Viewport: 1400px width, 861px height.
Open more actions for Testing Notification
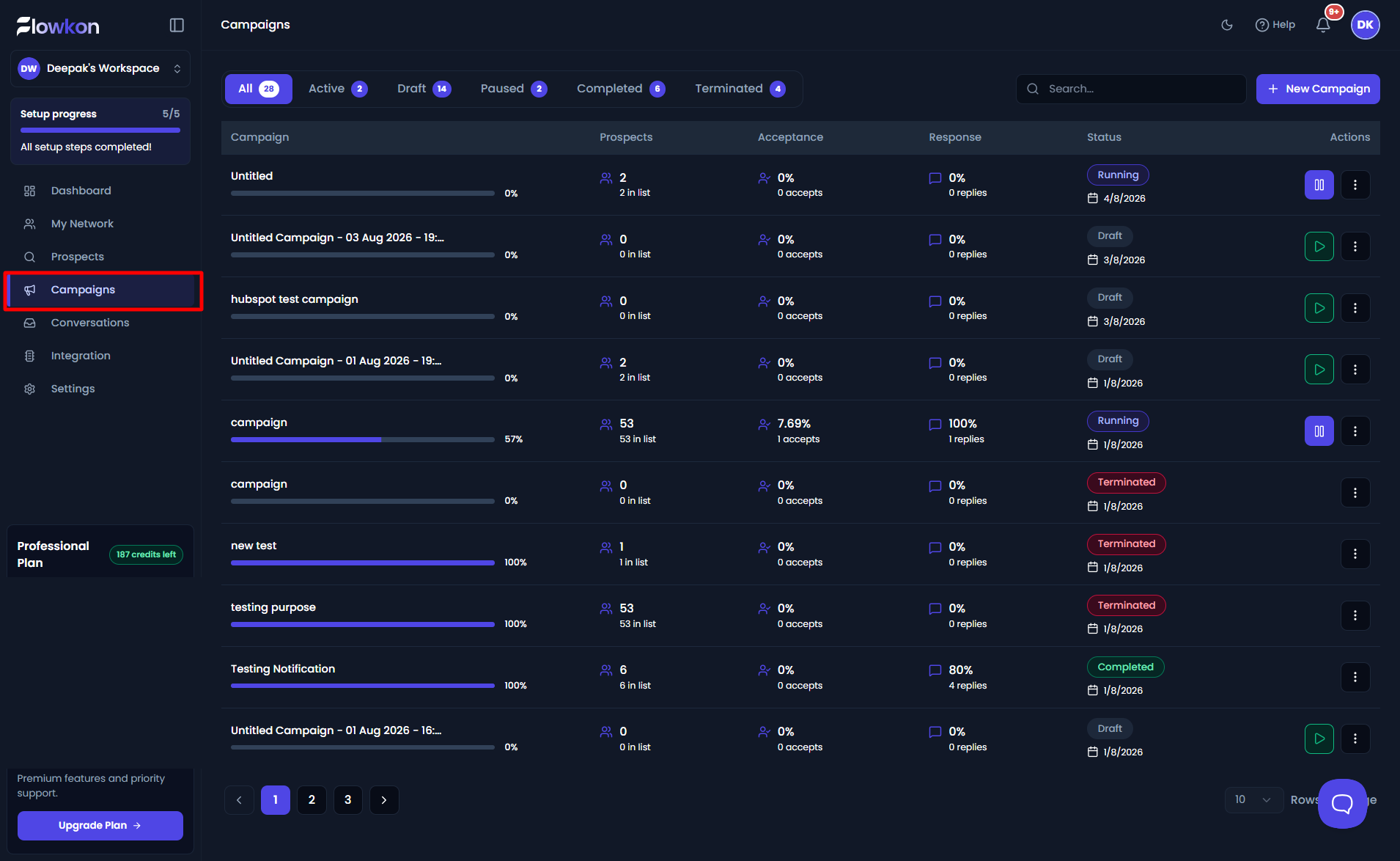[x=1355, y=677]
